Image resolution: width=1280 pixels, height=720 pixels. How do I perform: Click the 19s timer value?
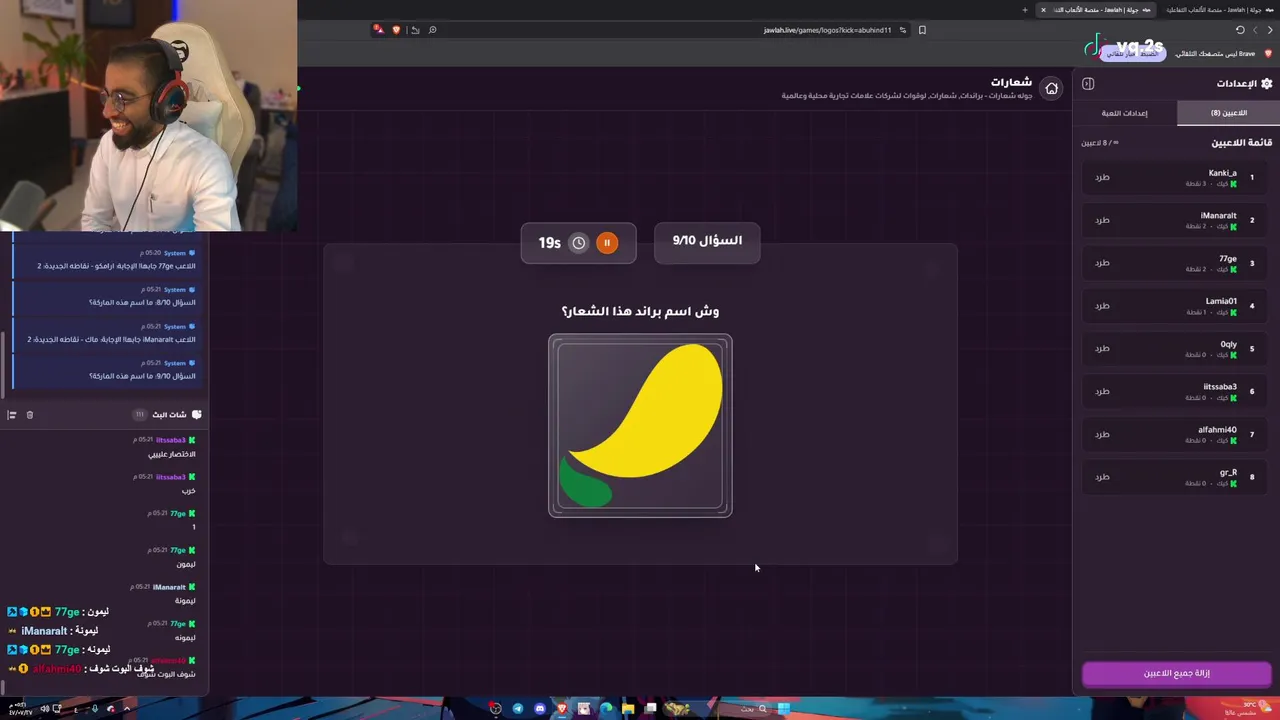[x=549, y=243]
